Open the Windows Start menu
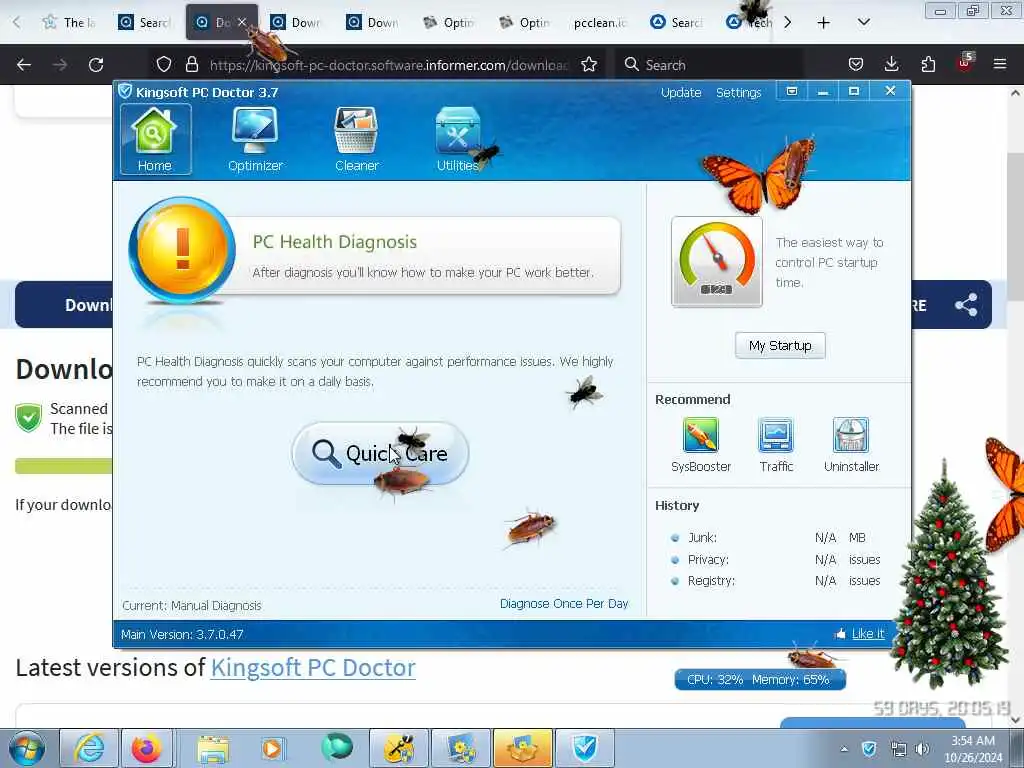This screenshot has height=768, width=1024. click(26, 748)
